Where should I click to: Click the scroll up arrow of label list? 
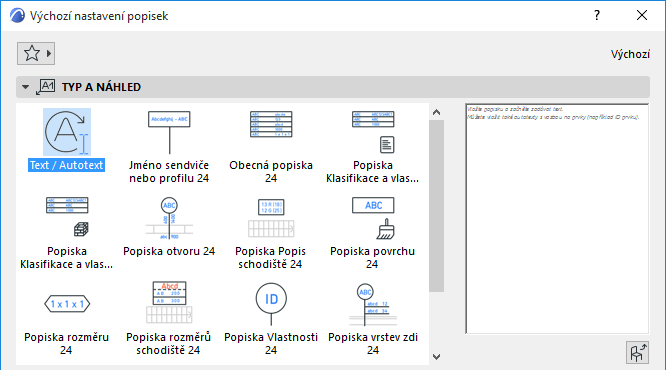pos(436,113)
